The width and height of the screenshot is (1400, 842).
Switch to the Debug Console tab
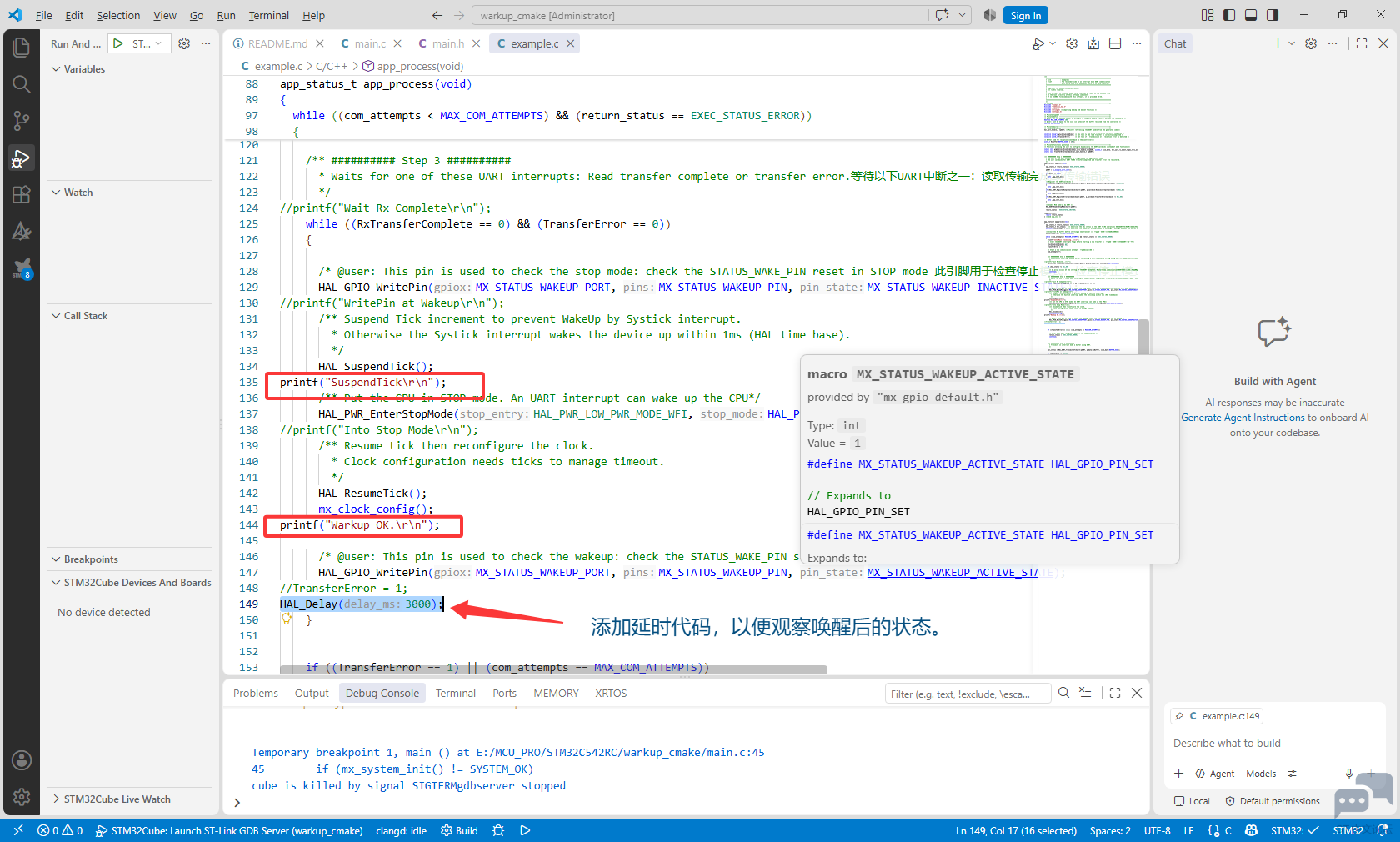pos(382,693)
